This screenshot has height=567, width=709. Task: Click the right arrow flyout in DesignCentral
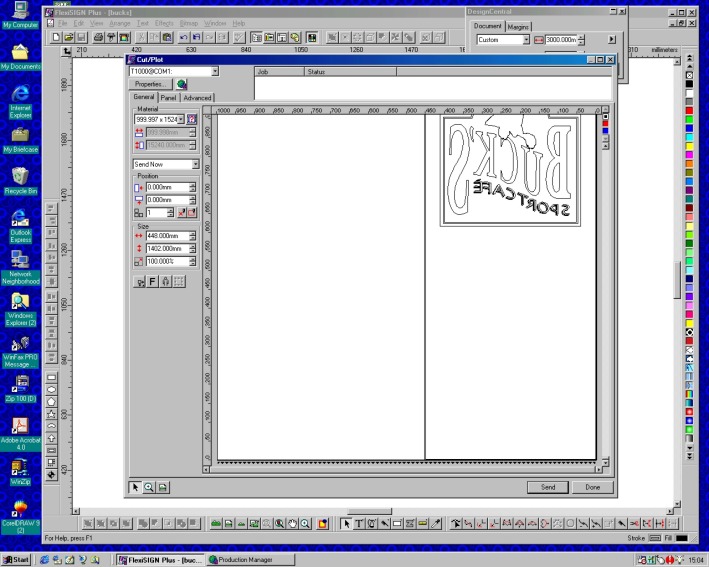click(612, 40)
